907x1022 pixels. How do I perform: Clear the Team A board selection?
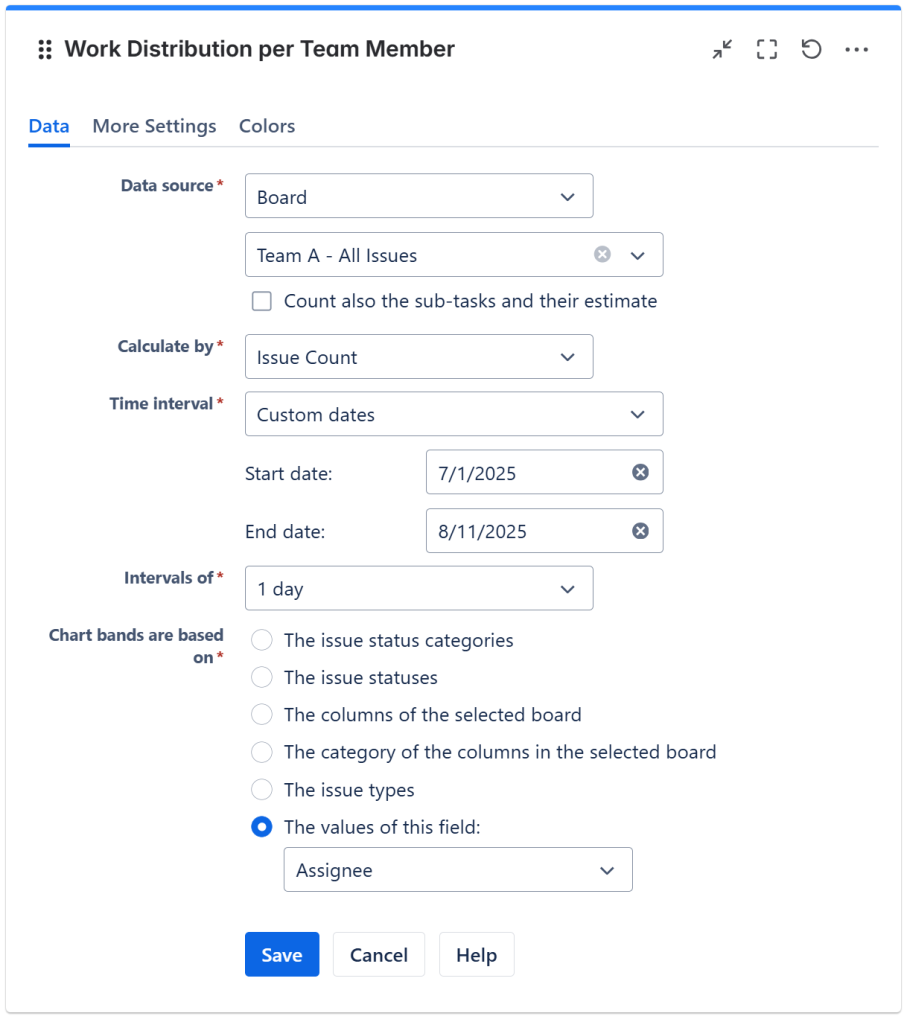[602, 254]
